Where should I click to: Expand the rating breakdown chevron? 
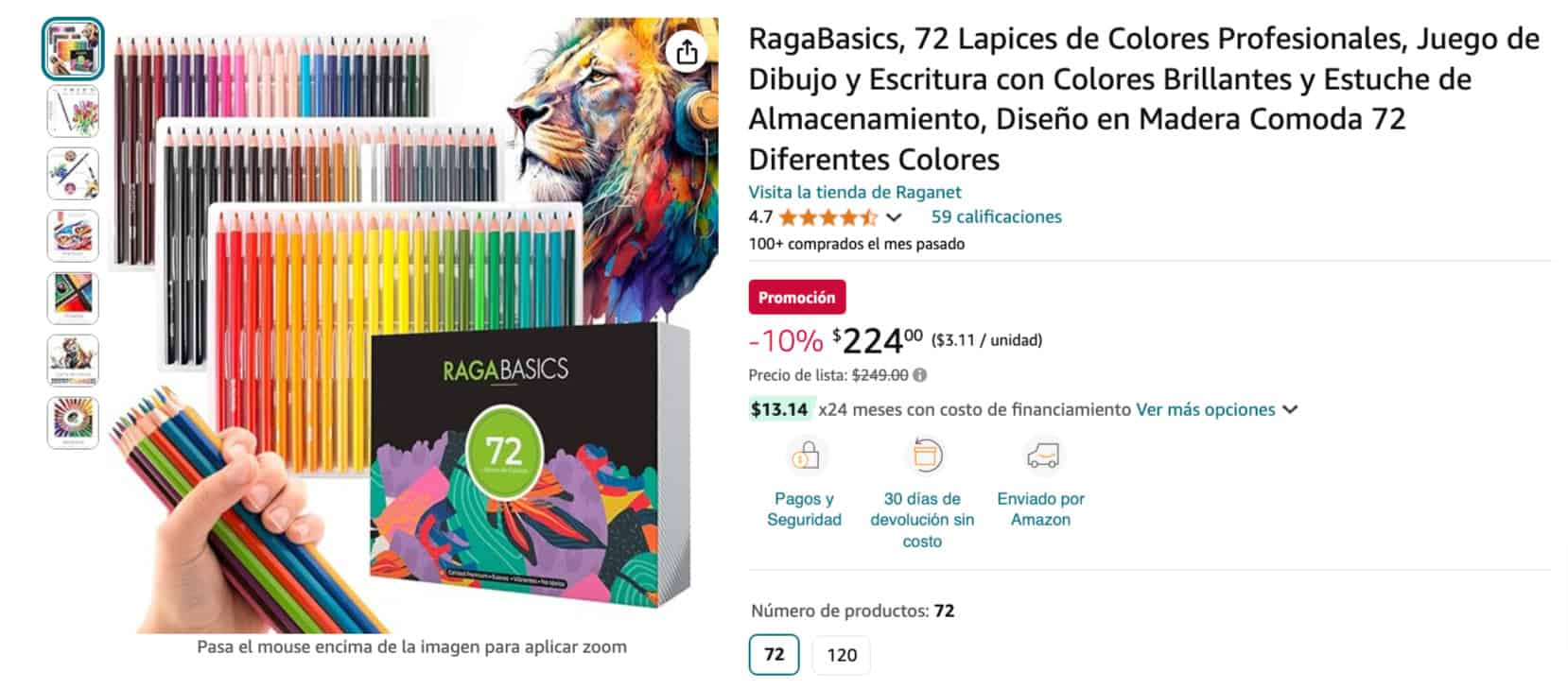pos(894,217)
